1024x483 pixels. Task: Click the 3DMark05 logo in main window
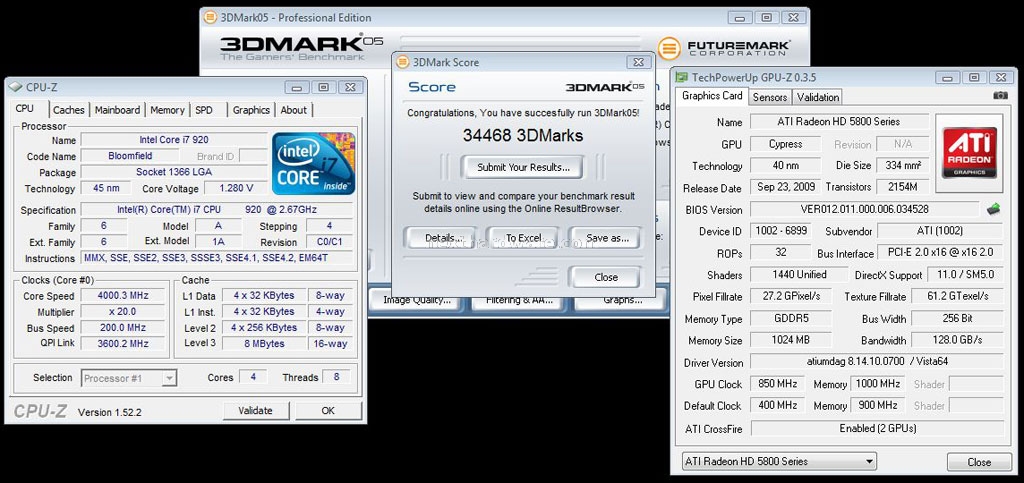point(301,48)
